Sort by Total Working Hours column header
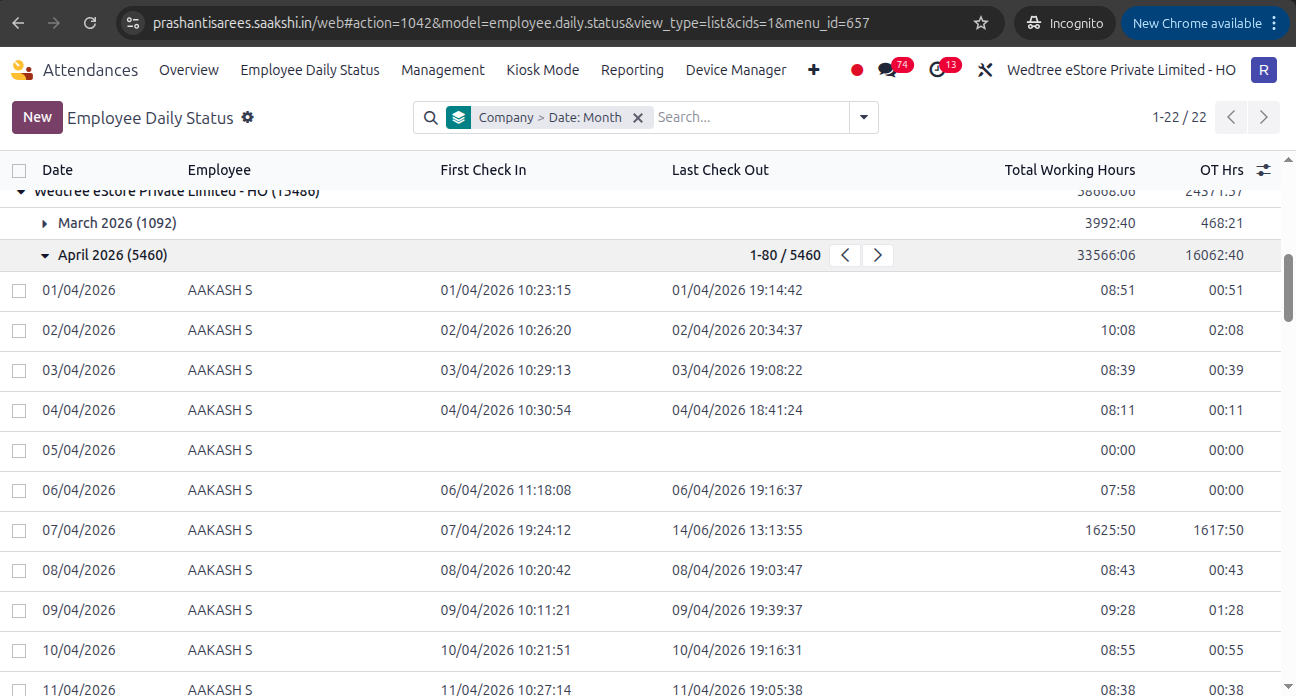This screenshot has width=1296, height=696. coord(1070,170)
